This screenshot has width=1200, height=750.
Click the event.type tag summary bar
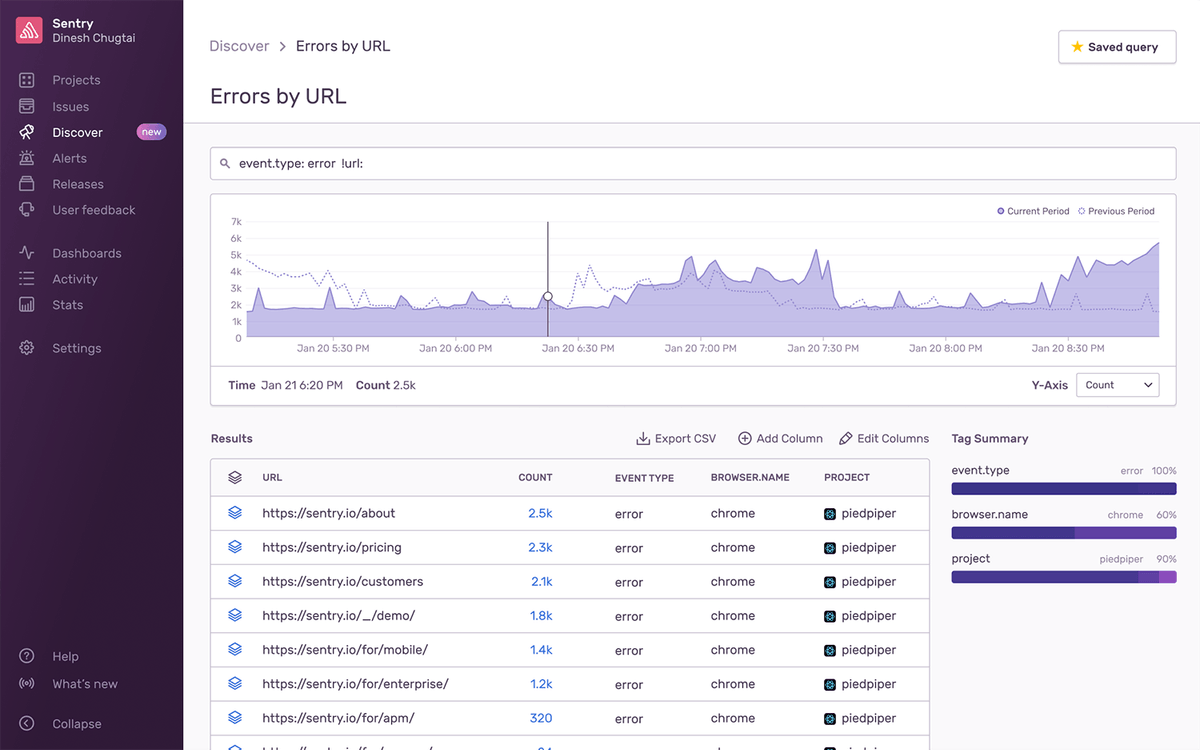pyautogui.click(x=1064, y=489)
